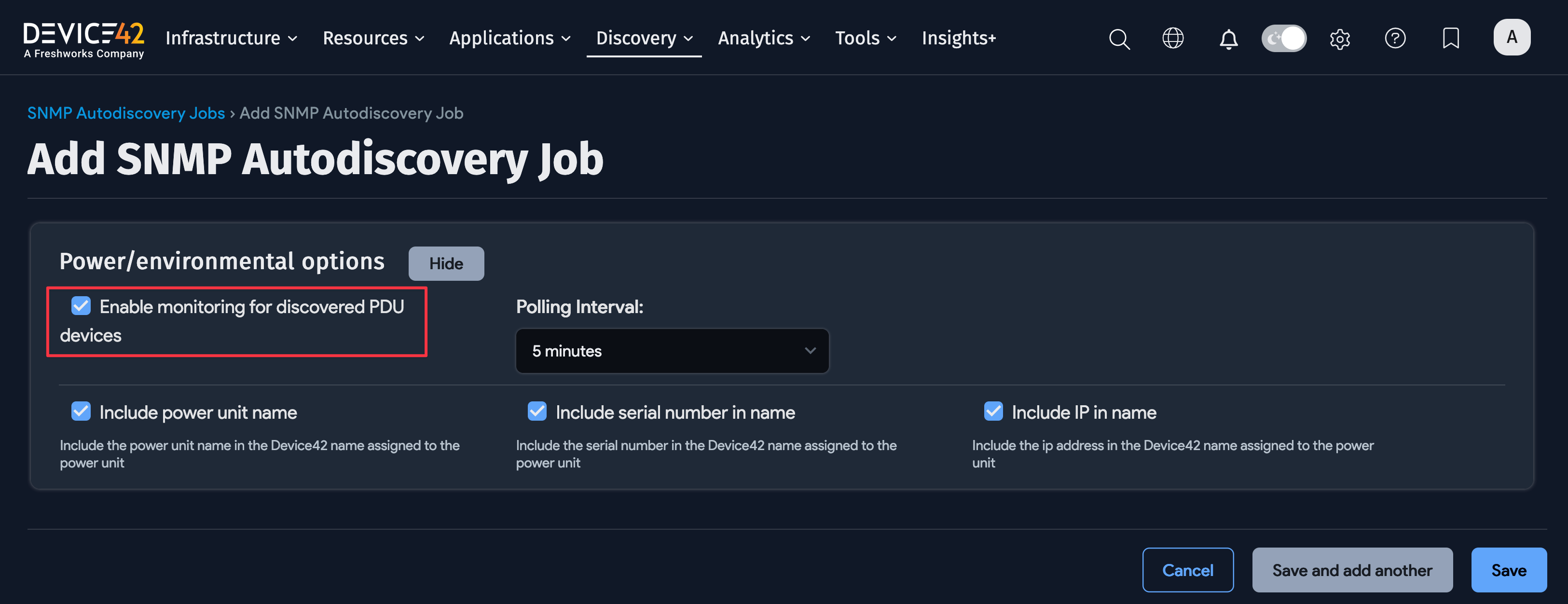Hide the Power/environmental options section
Image resolution: width=1568 pixels, height=604 pixels.
[x=446, y=263]
